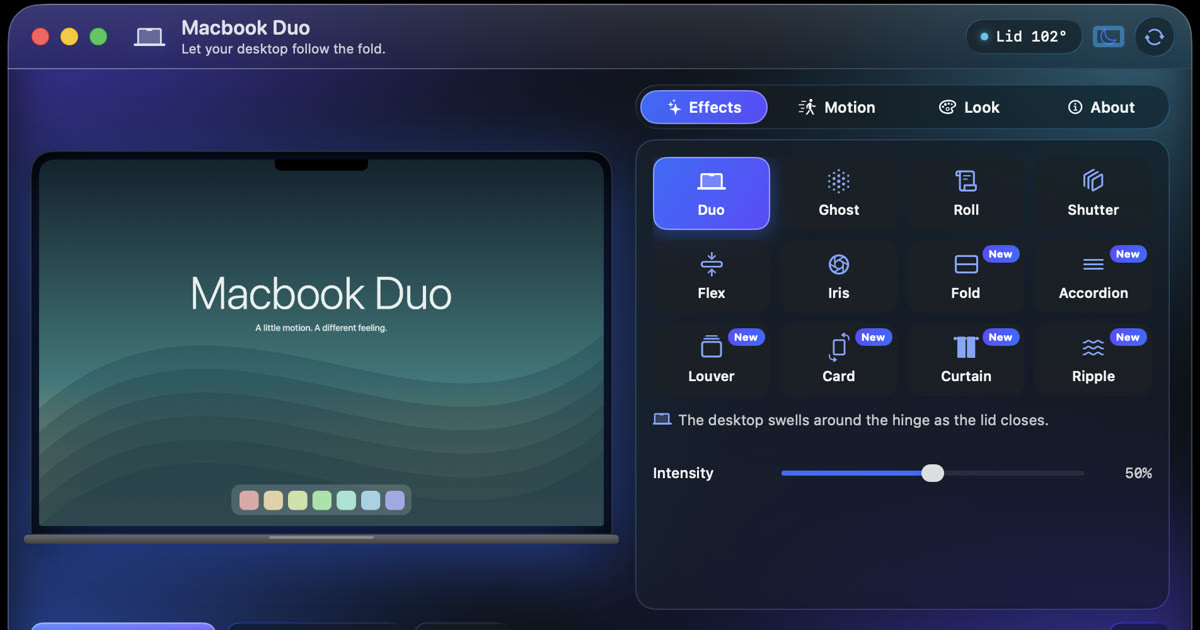Screen dimensions: 1200x630
Task: Select the Shutter effect
Action: (x=1093, y=193)
